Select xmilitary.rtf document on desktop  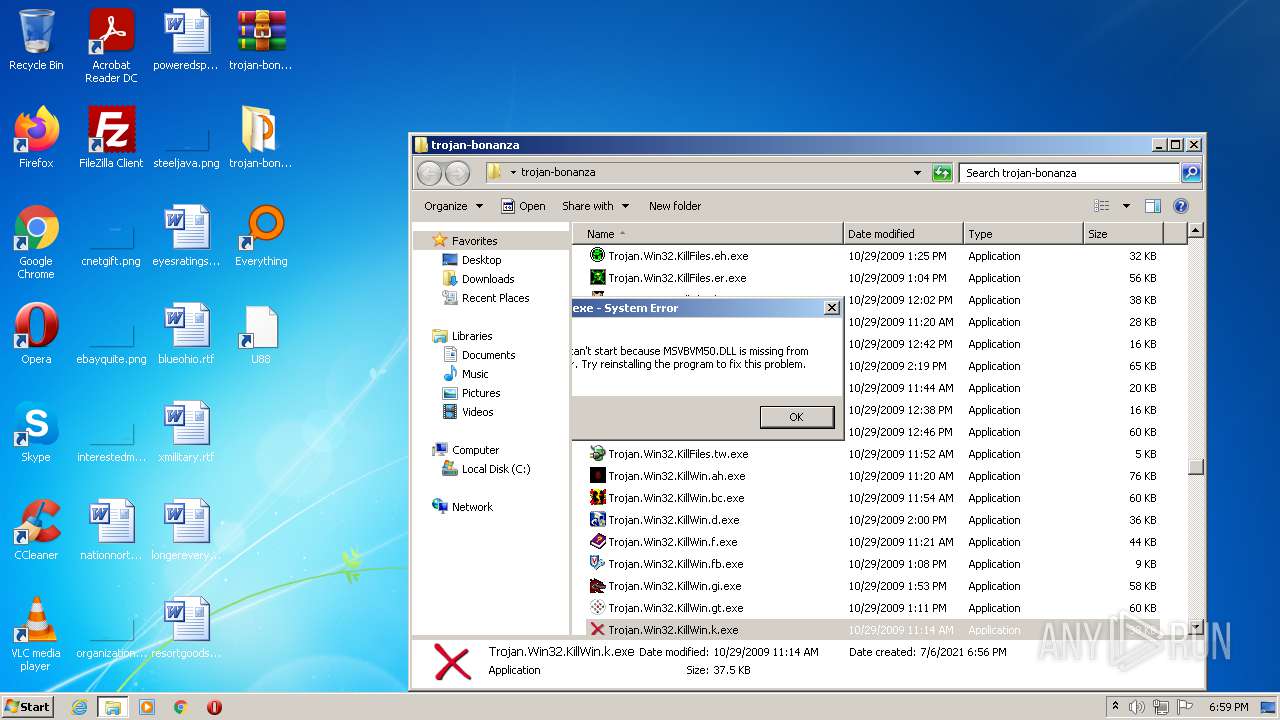[186, 432]
